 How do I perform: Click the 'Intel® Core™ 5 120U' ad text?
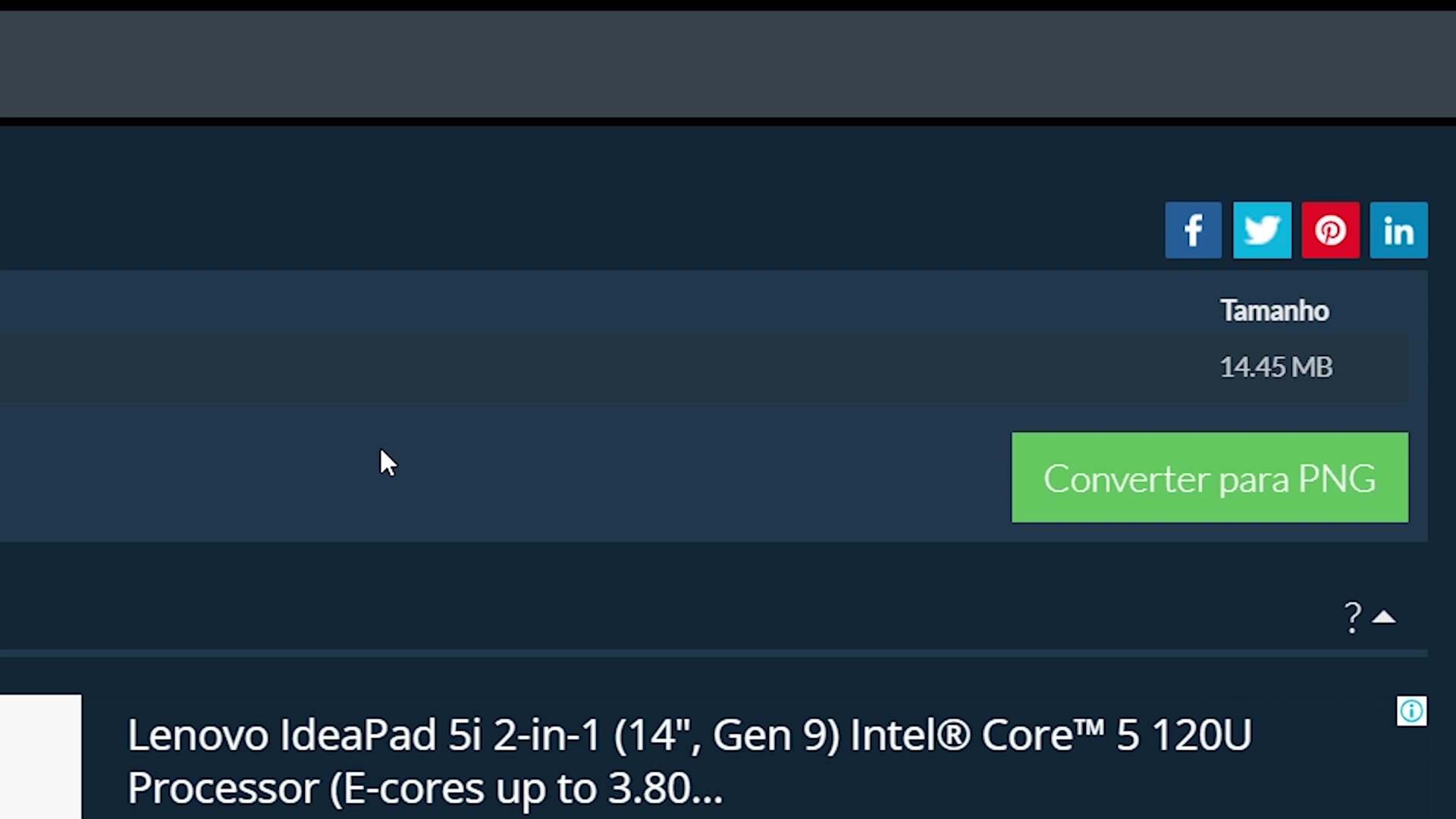click(1050, 735)
